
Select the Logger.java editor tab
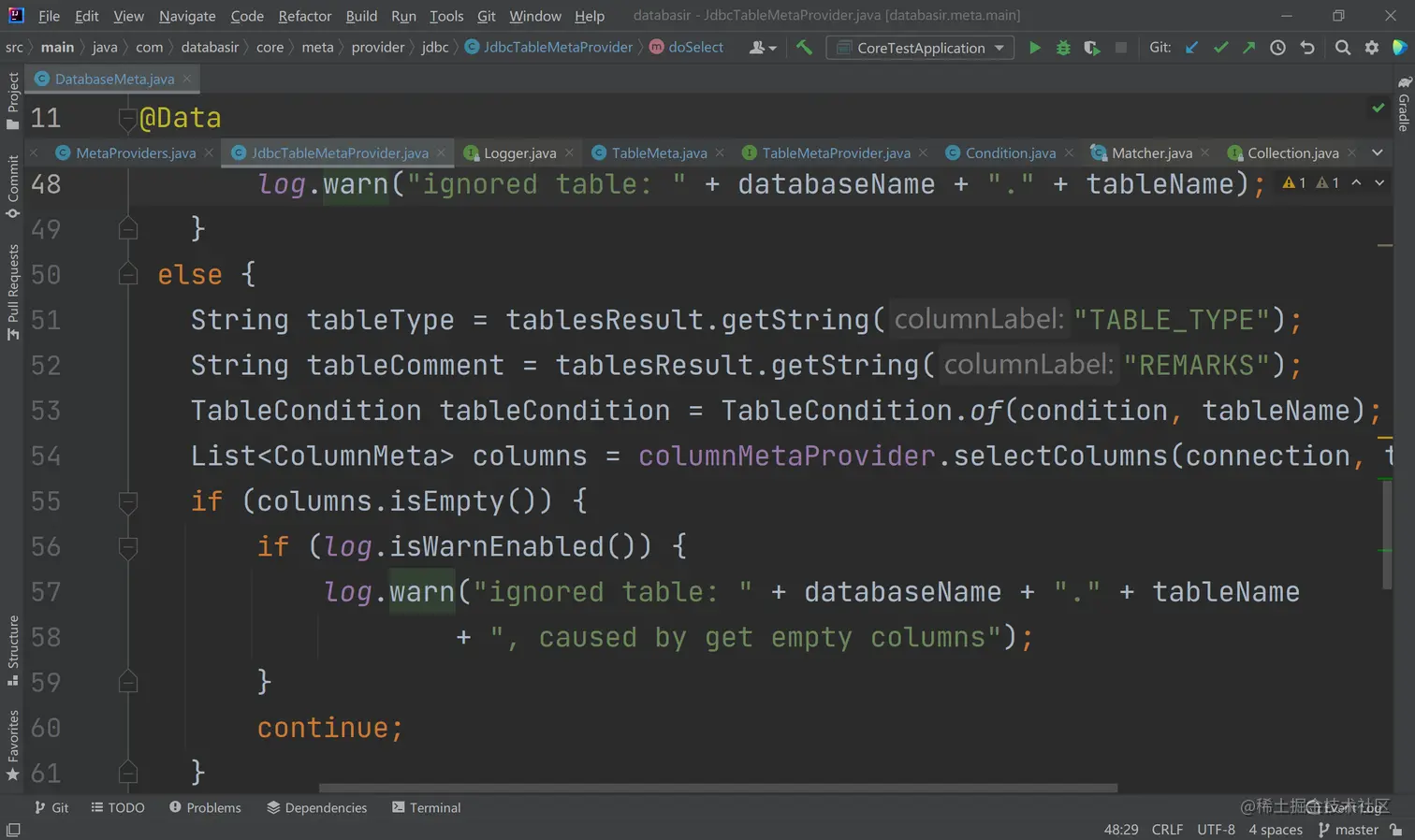tap(519, 152)
